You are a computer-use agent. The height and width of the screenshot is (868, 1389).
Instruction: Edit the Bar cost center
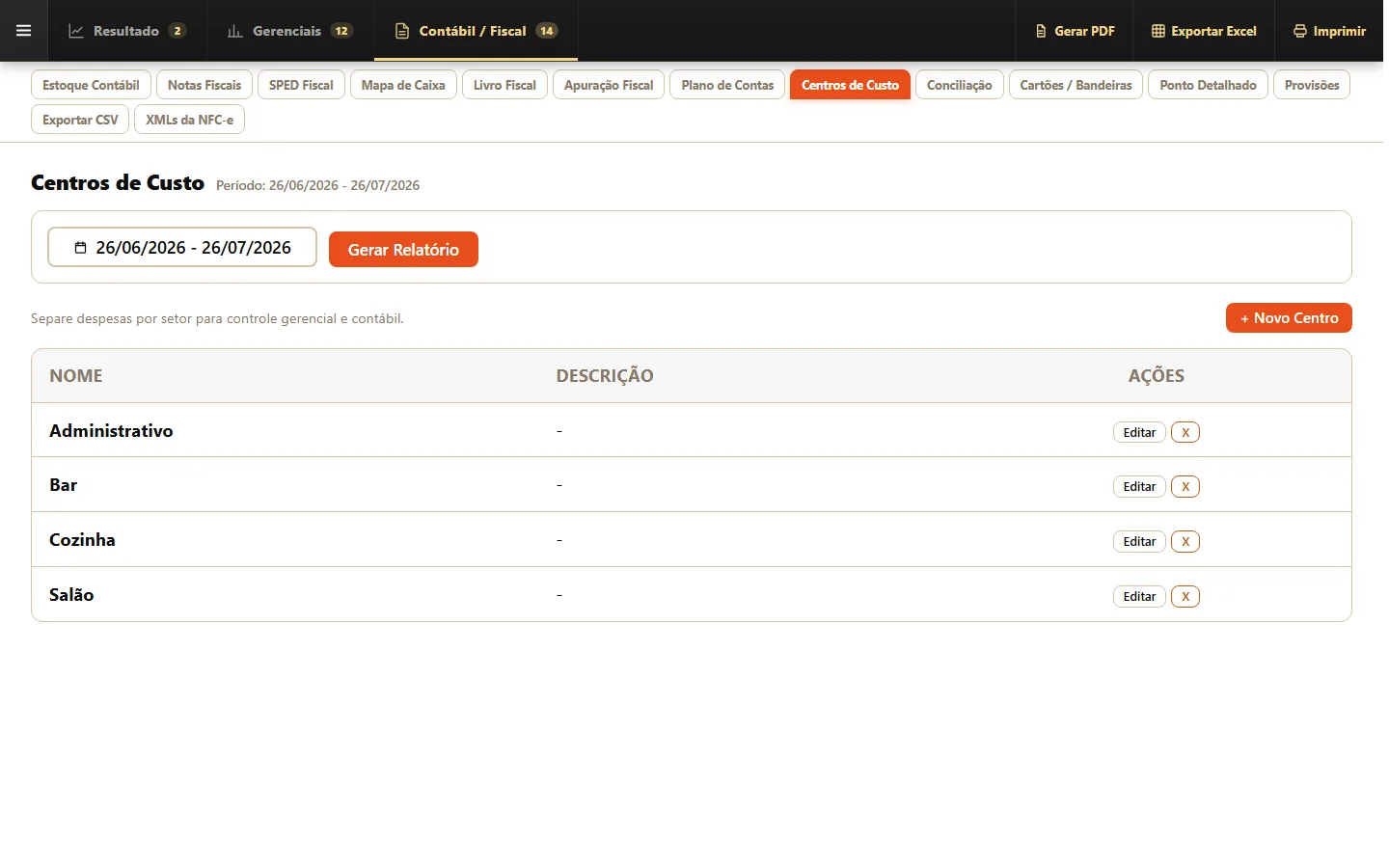1139,486
